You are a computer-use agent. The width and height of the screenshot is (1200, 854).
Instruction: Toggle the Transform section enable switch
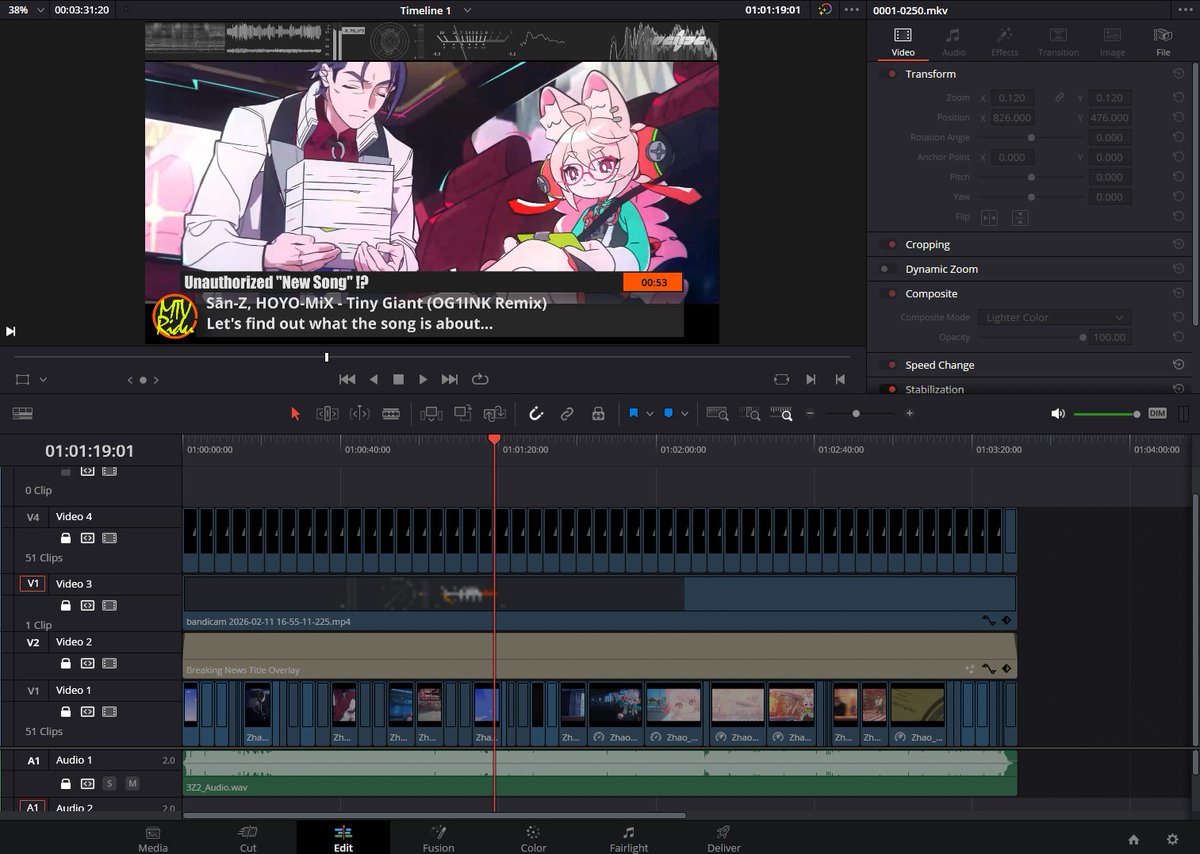[x=886, y=74]
